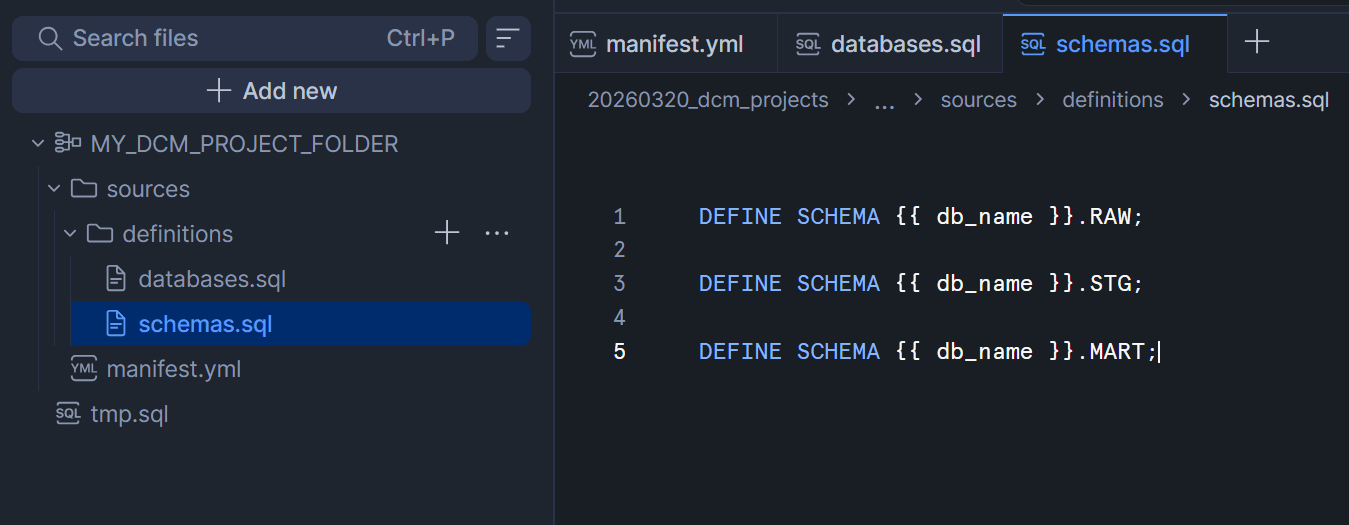Collapse the MY_DCM_PROJECT_FOLDER chevron
The width and height of the screenshot is (1349, 525).
(x=38, y=143)
